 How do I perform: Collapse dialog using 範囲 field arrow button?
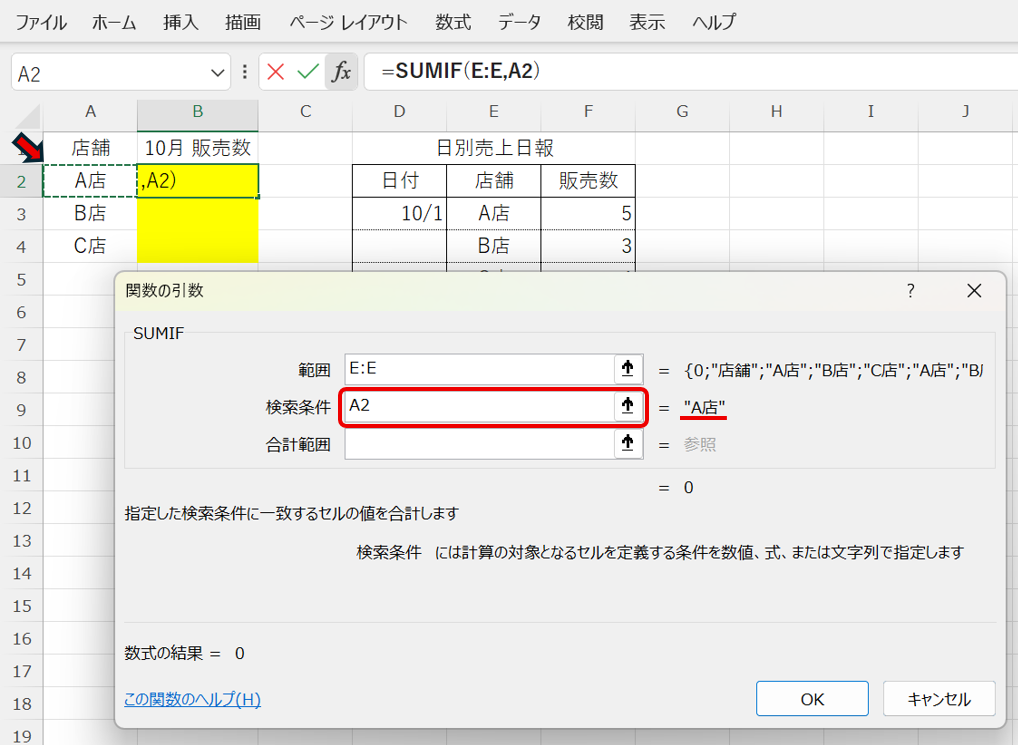(x=627, y=369)
